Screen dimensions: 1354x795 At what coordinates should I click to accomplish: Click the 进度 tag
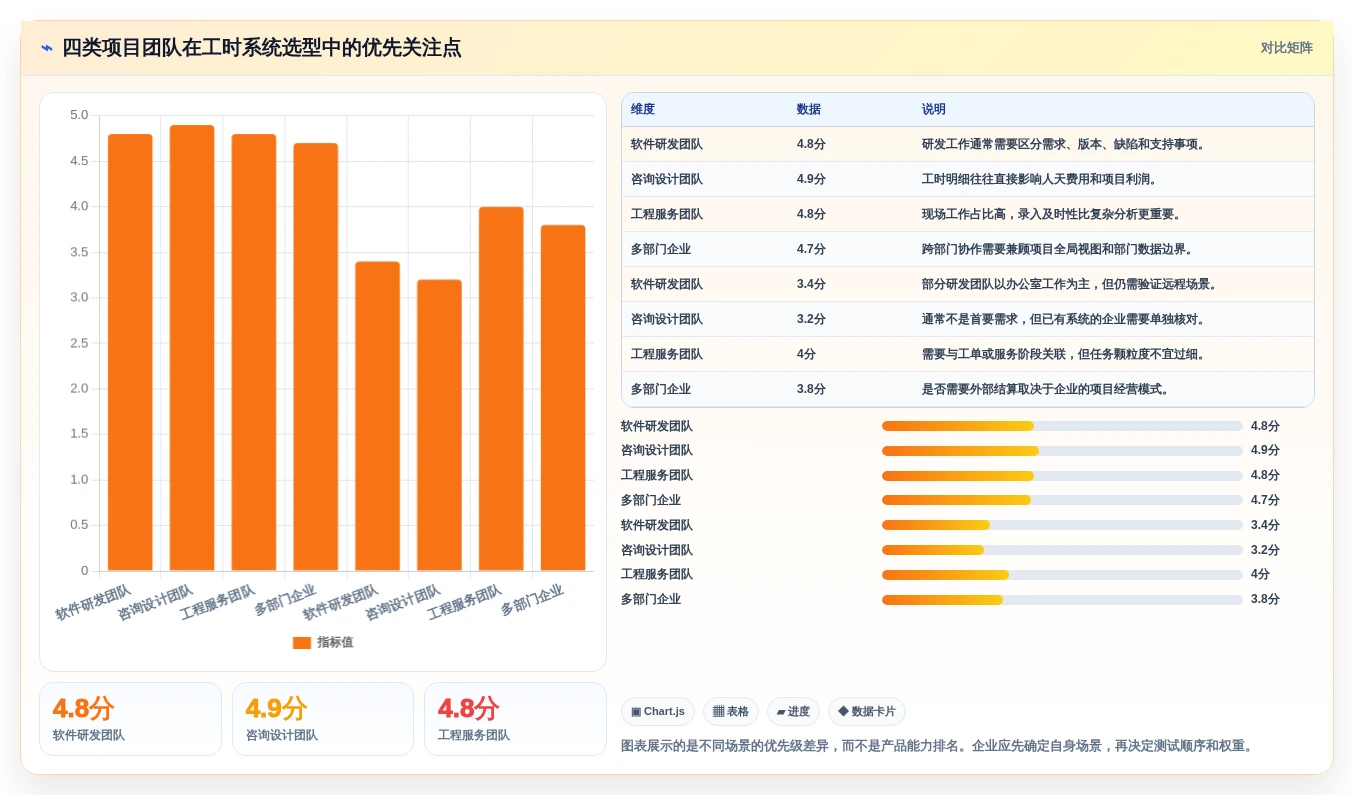pos(793,712)
